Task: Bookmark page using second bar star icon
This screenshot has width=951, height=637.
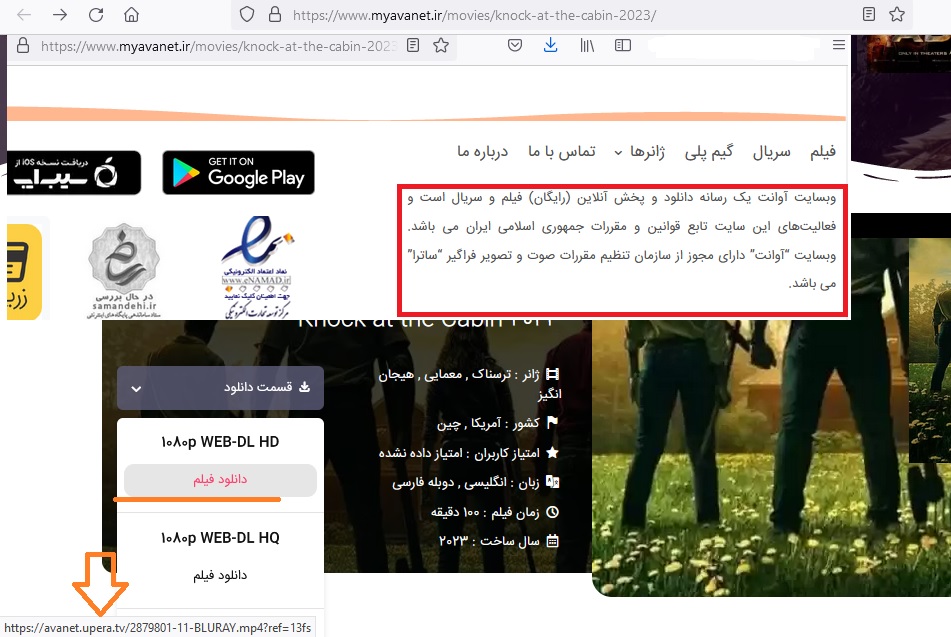Action: (441, 45)
